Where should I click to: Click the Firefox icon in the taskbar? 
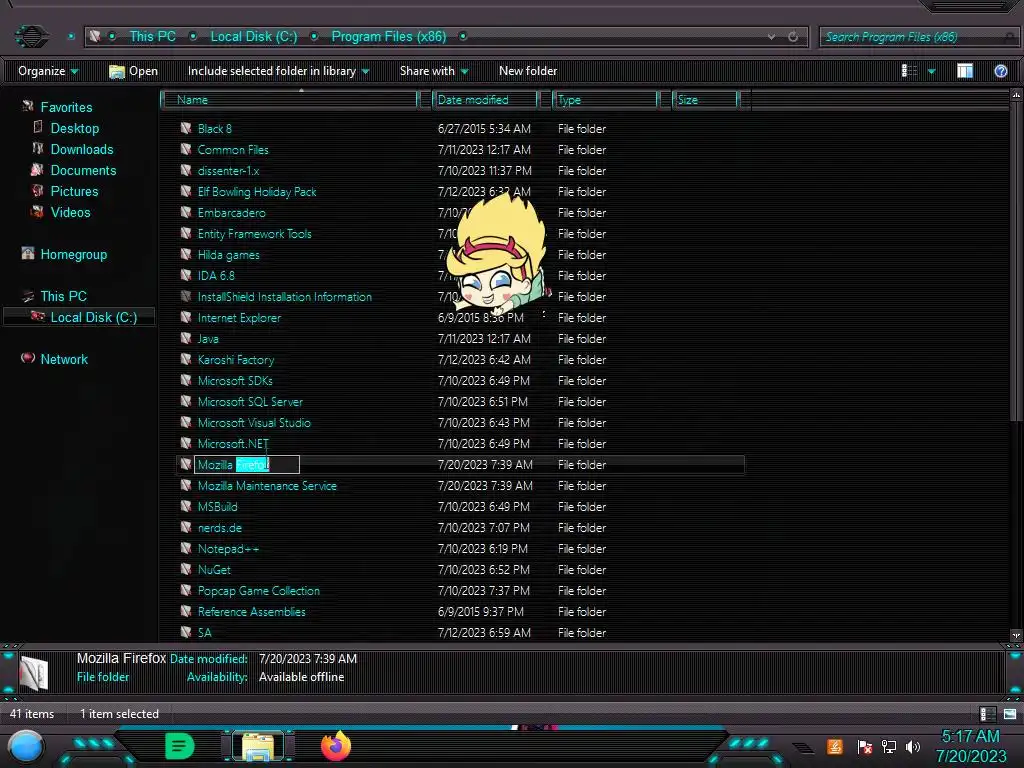tap(336, 746)
